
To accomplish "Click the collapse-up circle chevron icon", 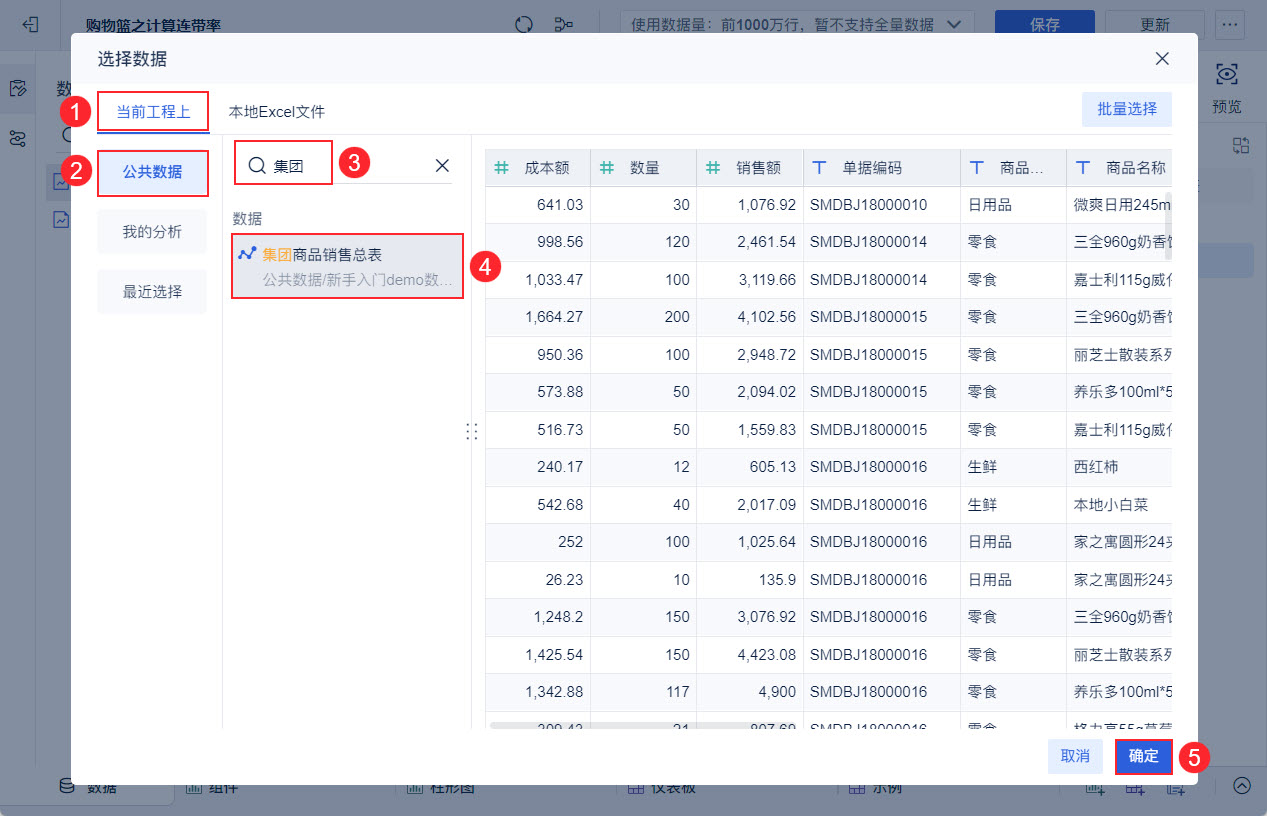I will [x=1242, y=786].
